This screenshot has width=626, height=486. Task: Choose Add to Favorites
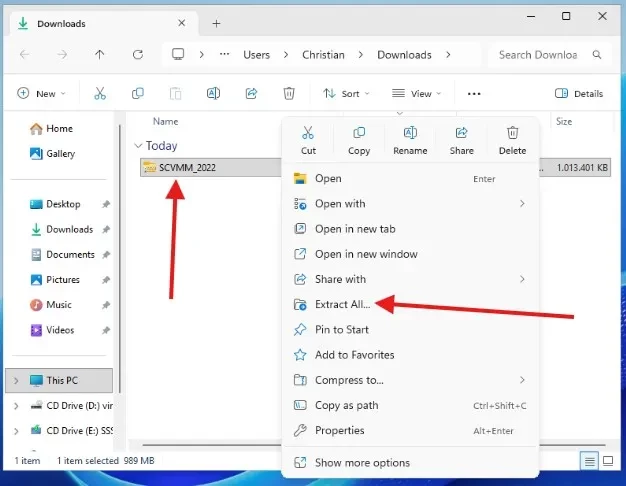pyautogui.click(x=410, y=355)
